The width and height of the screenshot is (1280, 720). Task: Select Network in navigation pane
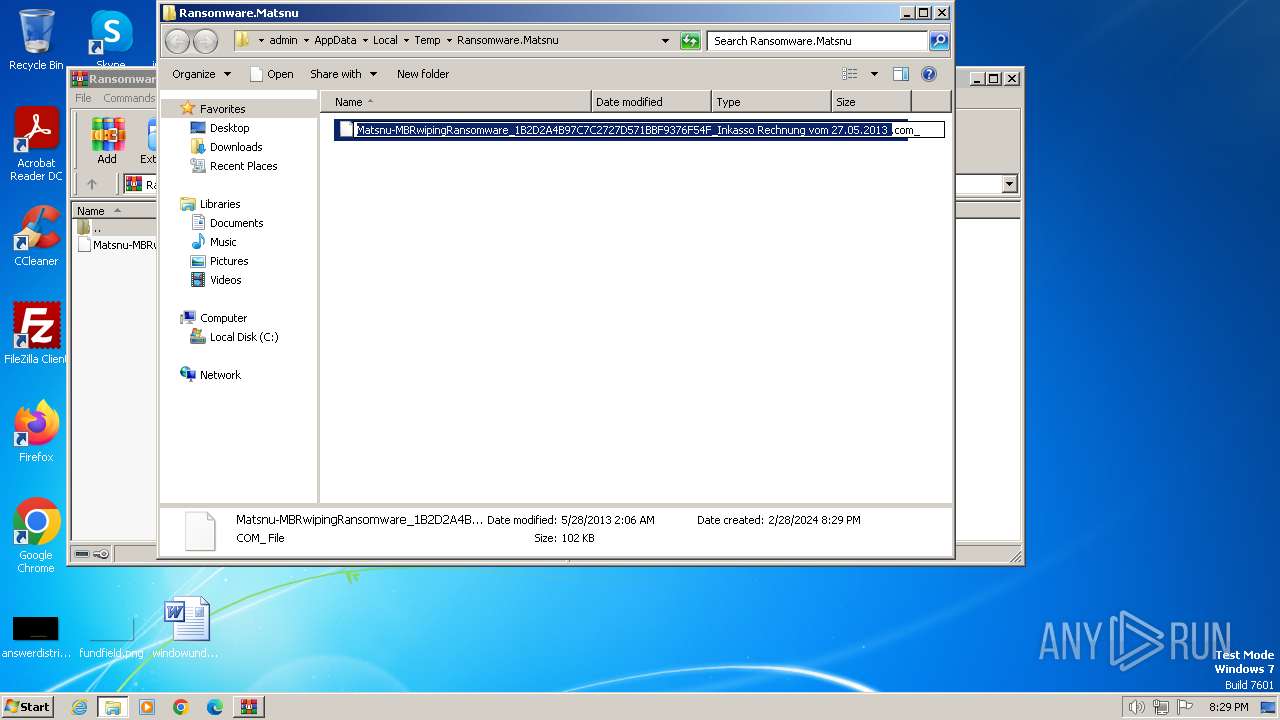click(220, 375)
